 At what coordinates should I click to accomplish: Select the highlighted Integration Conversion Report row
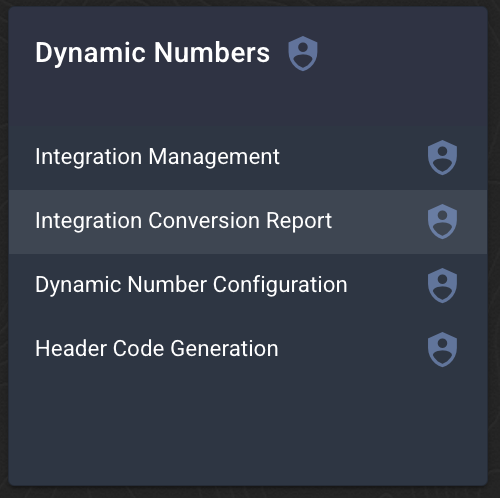[x=248, y=222]
